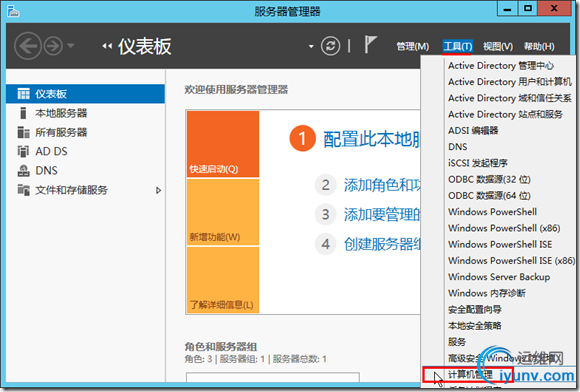Choose ODBC 数据源(64 位)

point(489,196)
